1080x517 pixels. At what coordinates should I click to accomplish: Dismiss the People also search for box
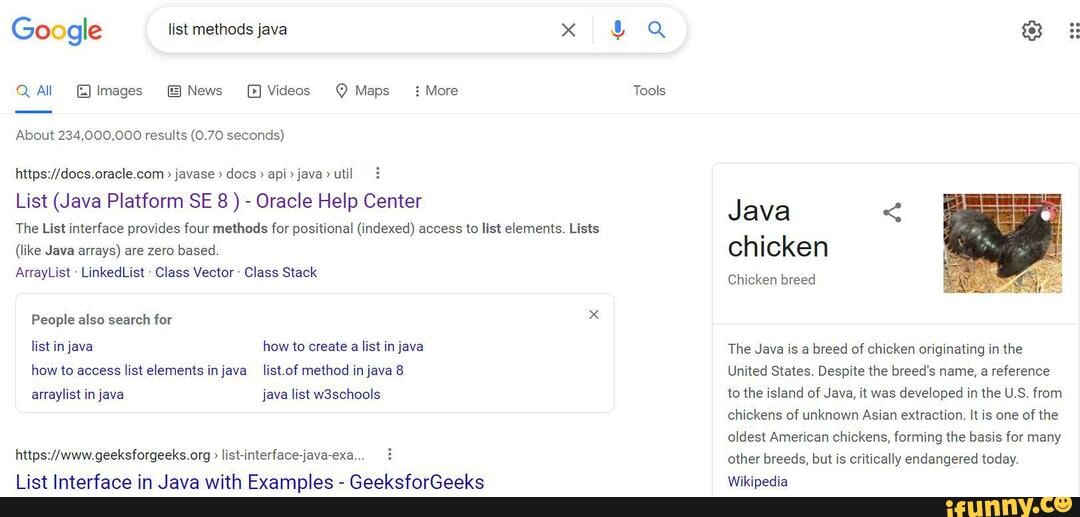594,314
